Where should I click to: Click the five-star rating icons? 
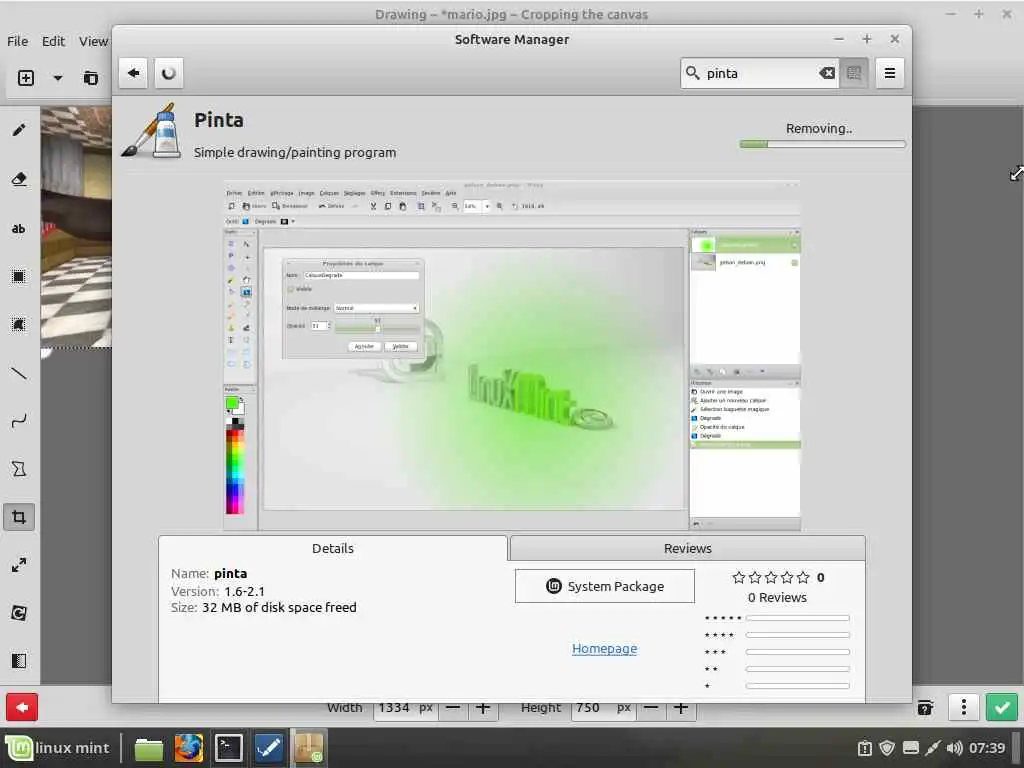(771, 577)
